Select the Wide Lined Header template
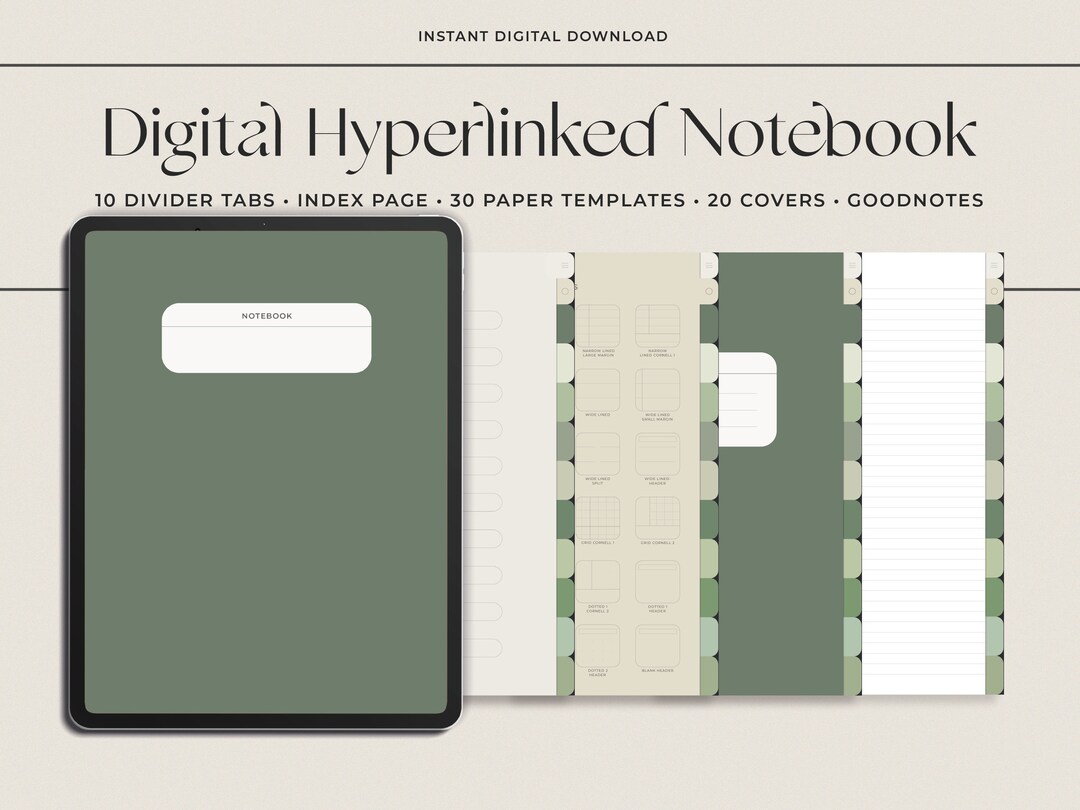 pos(660,455)
